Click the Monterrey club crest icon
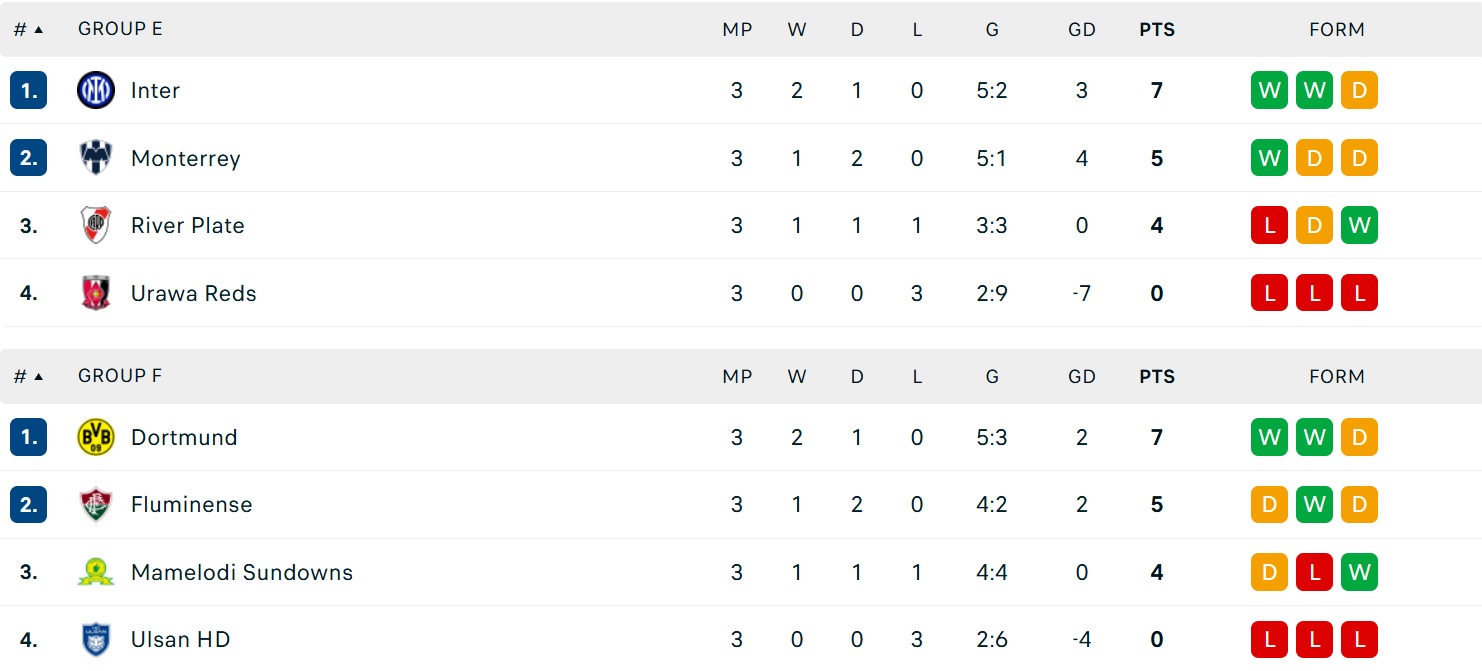Image resolution: width=1482 pixels, height=671 pixels. click(x=96, y=158)
